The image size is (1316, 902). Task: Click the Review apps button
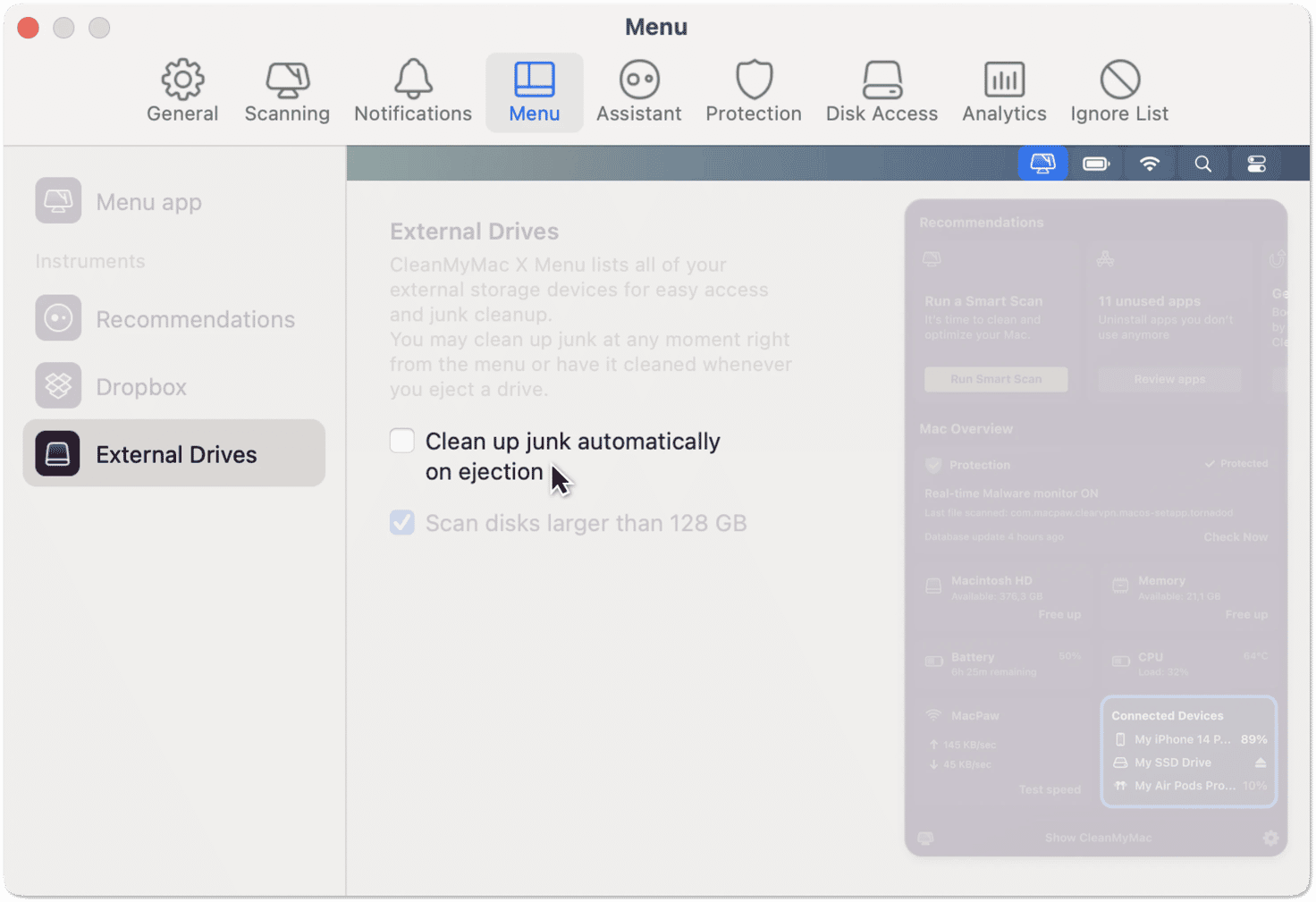tap(1169, 379)
